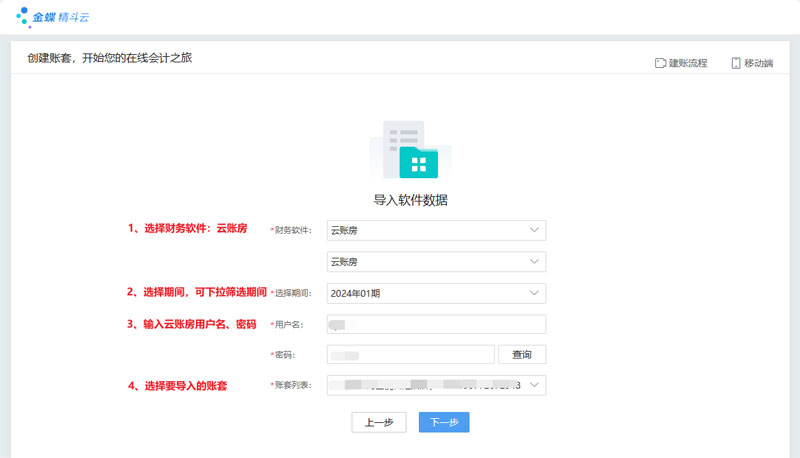Expand the second 云账房 dropdown chevron
The width and height of the screenshot is (800, 458).
(534, 262)
